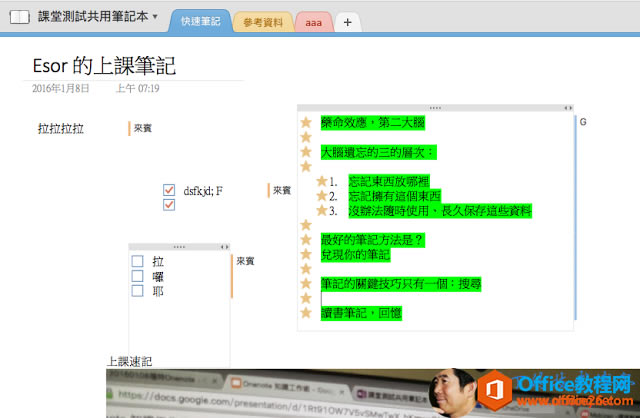This screenshot has height=418, width=640.
Task: Click the highlighted text 大腦遺忘的三的層次：
Action: 378,152
